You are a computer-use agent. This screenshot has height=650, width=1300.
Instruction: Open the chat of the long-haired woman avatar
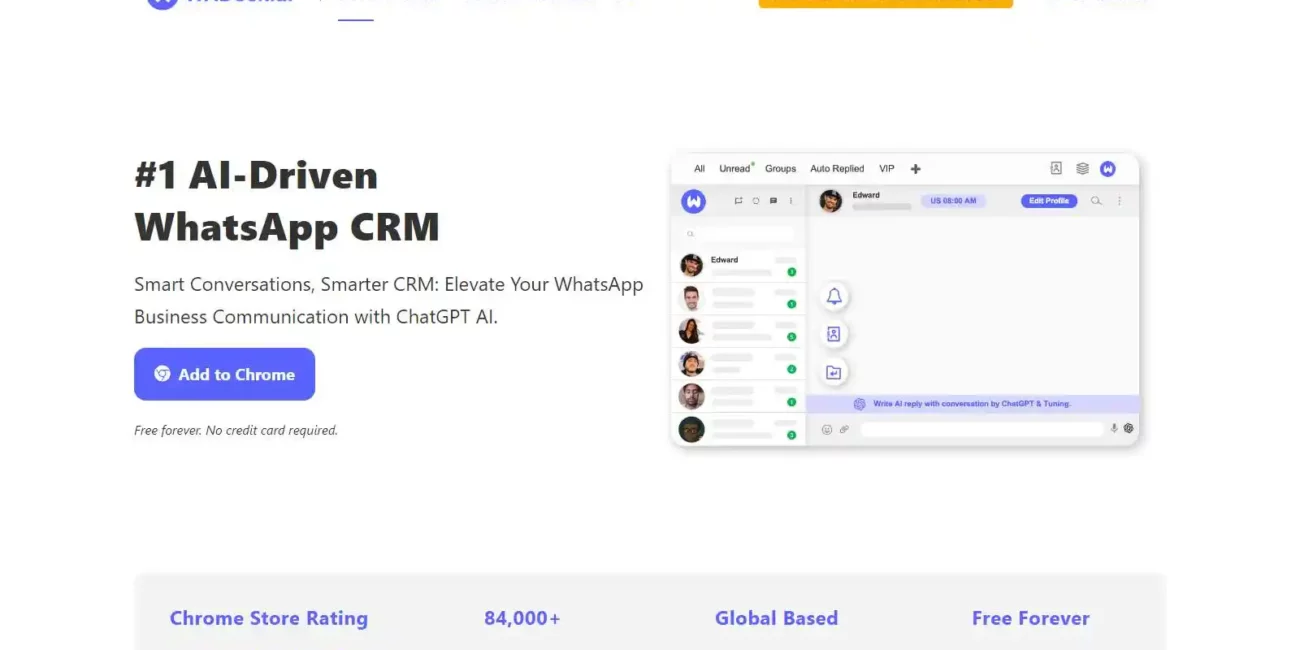(x=738, y=331)
